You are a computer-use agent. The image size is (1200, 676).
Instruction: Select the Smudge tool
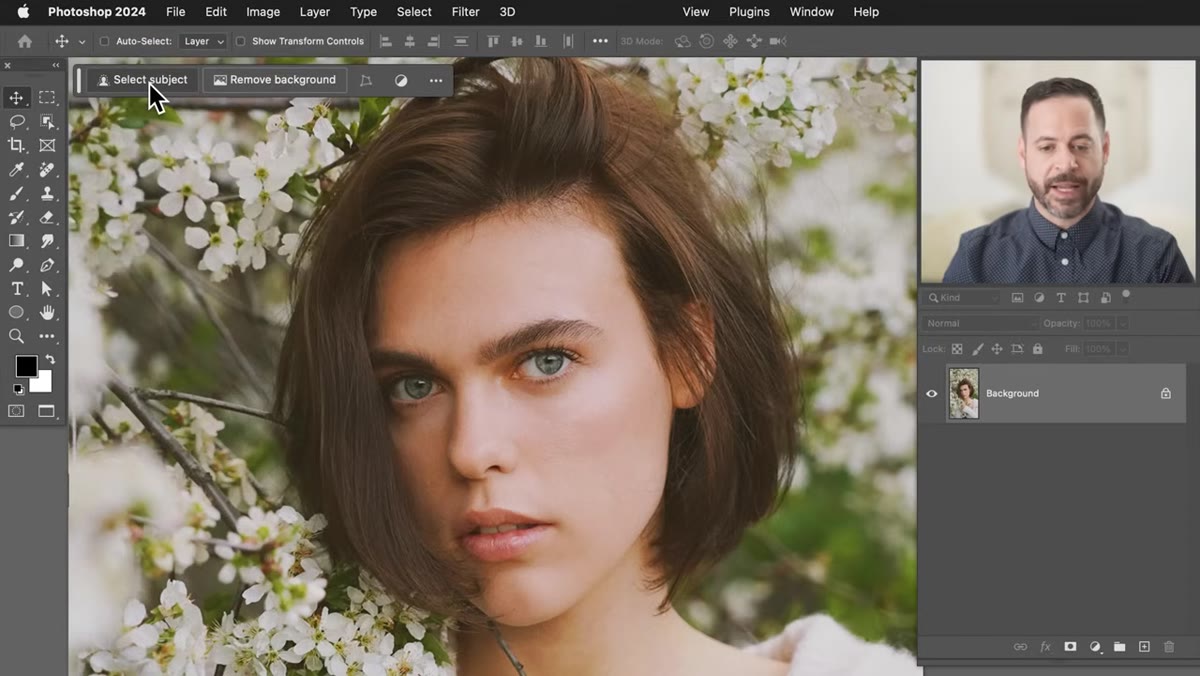[47, 241]
